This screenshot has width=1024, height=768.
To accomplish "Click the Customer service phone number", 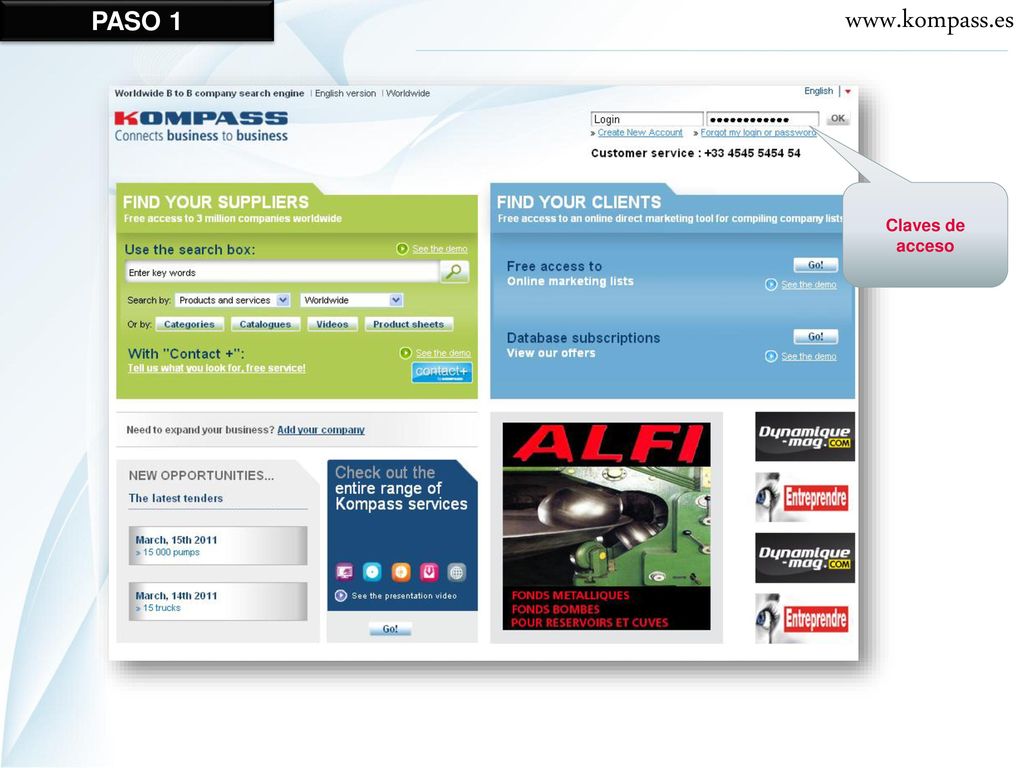I will [752, 153].
